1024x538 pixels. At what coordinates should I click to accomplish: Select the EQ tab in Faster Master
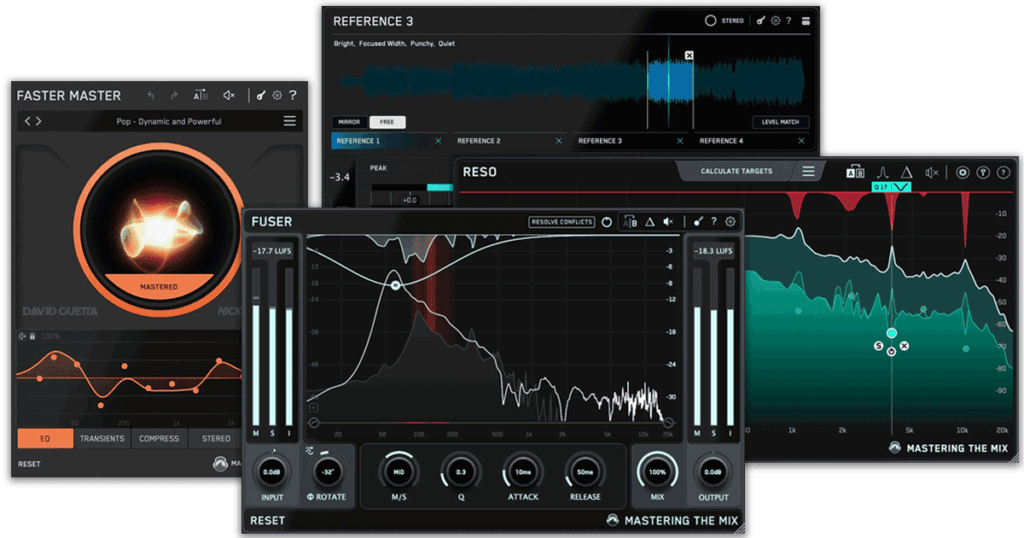(45, 438)
